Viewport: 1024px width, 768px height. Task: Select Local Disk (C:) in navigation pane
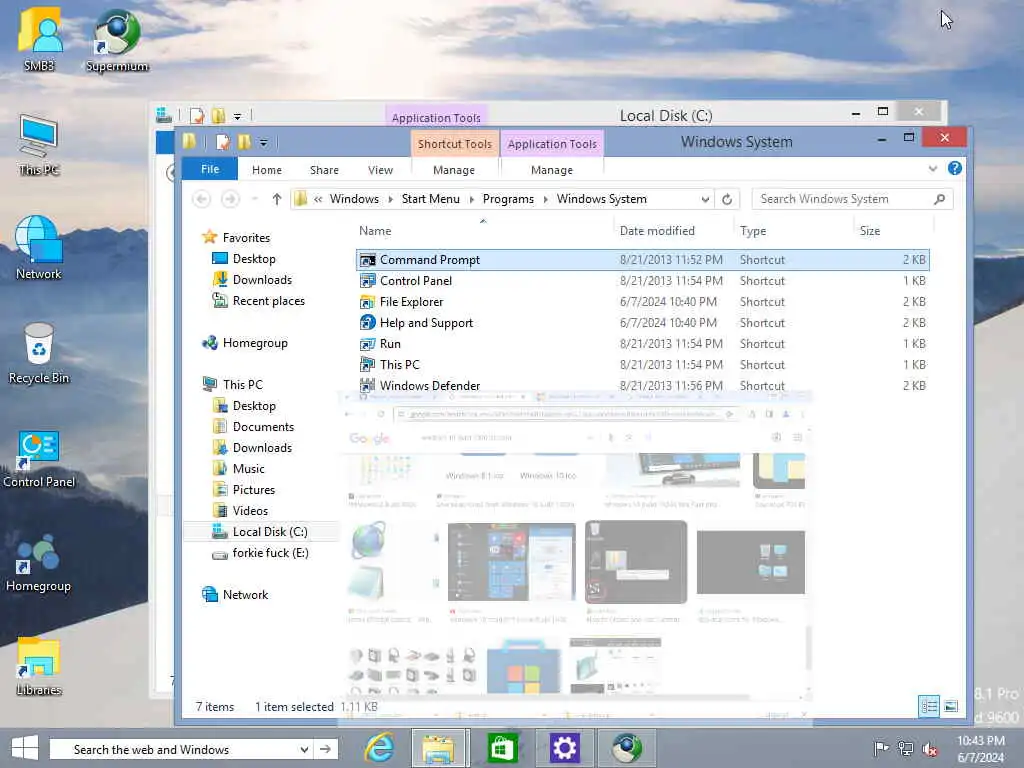coord(260,532)
